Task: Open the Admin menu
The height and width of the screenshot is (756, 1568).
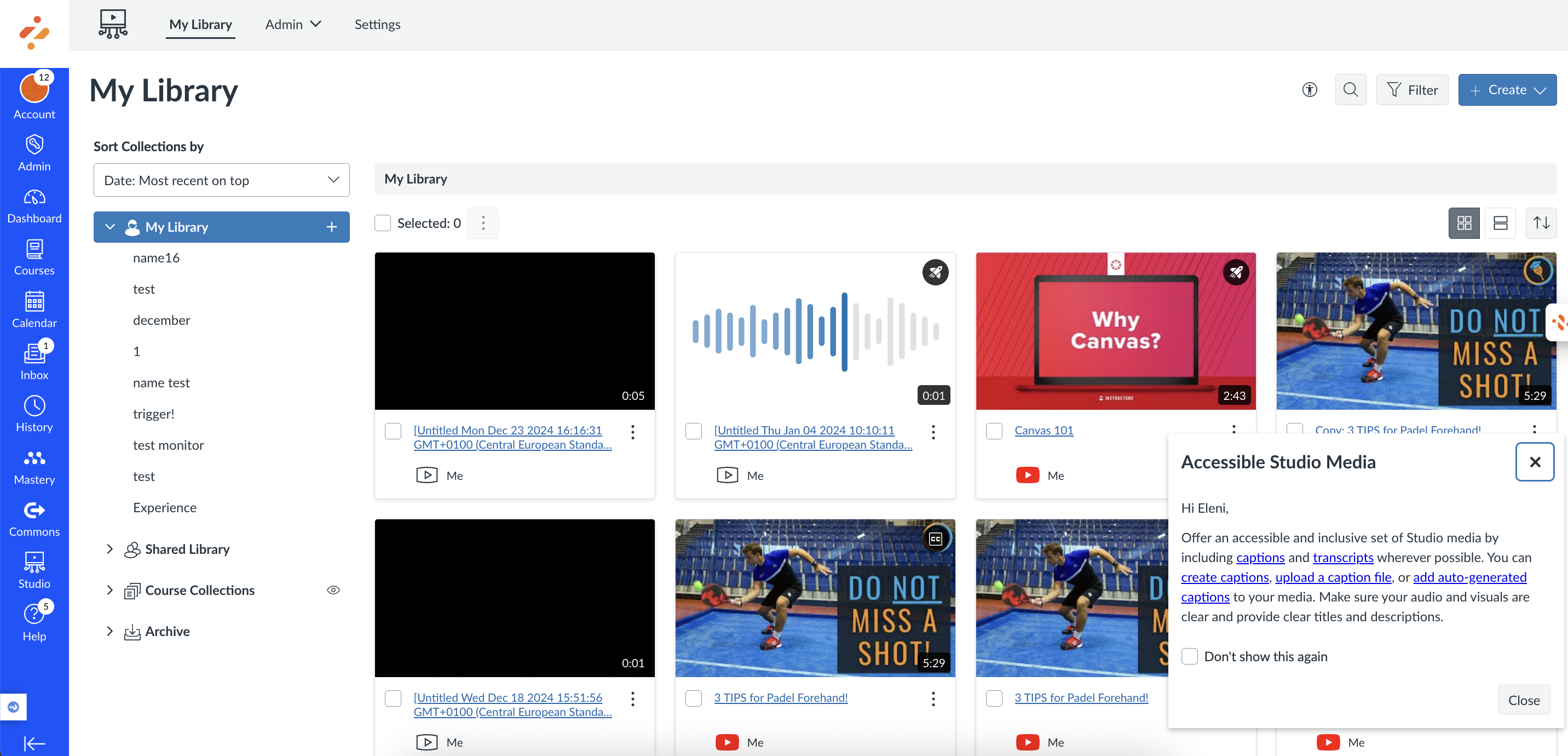Action: click(x=293, y=24)
